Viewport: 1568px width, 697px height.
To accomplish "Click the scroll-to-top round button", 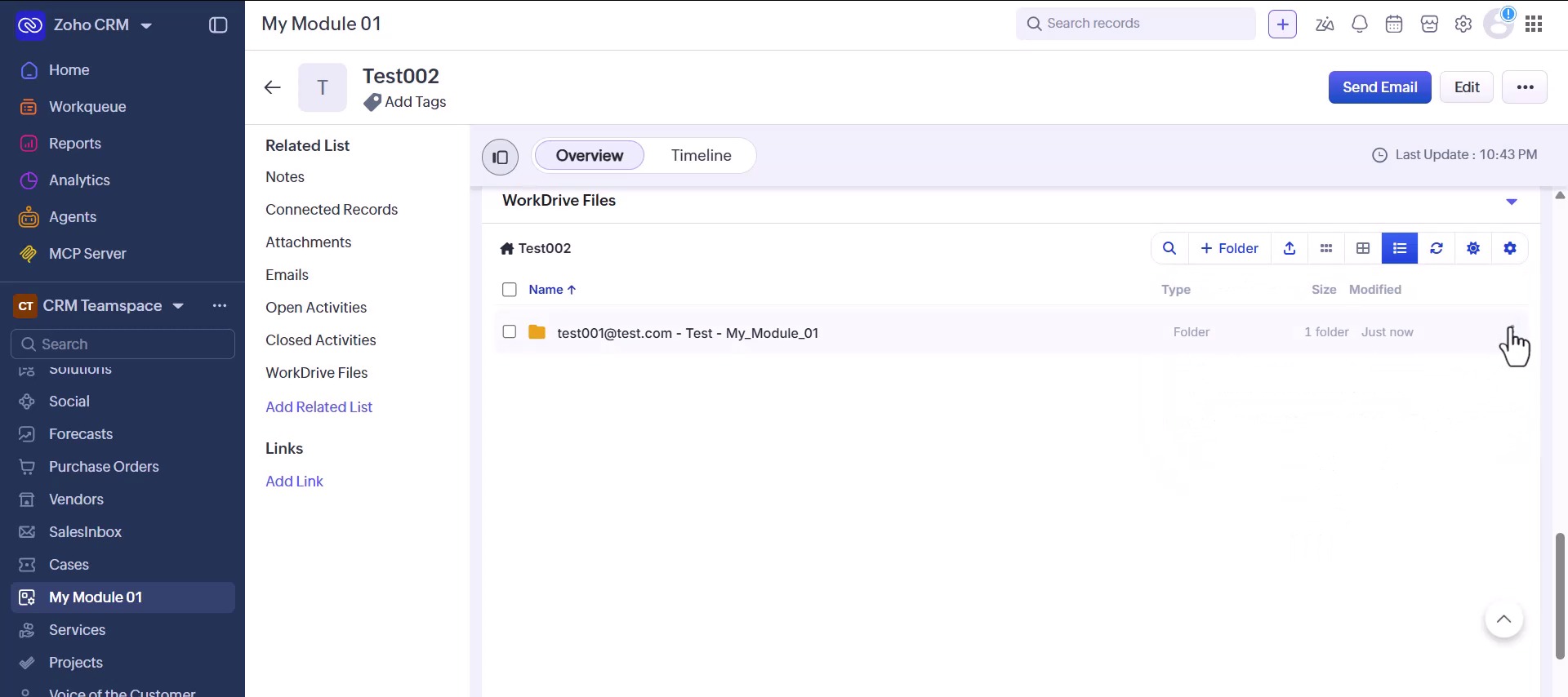I will [1503, 619].
